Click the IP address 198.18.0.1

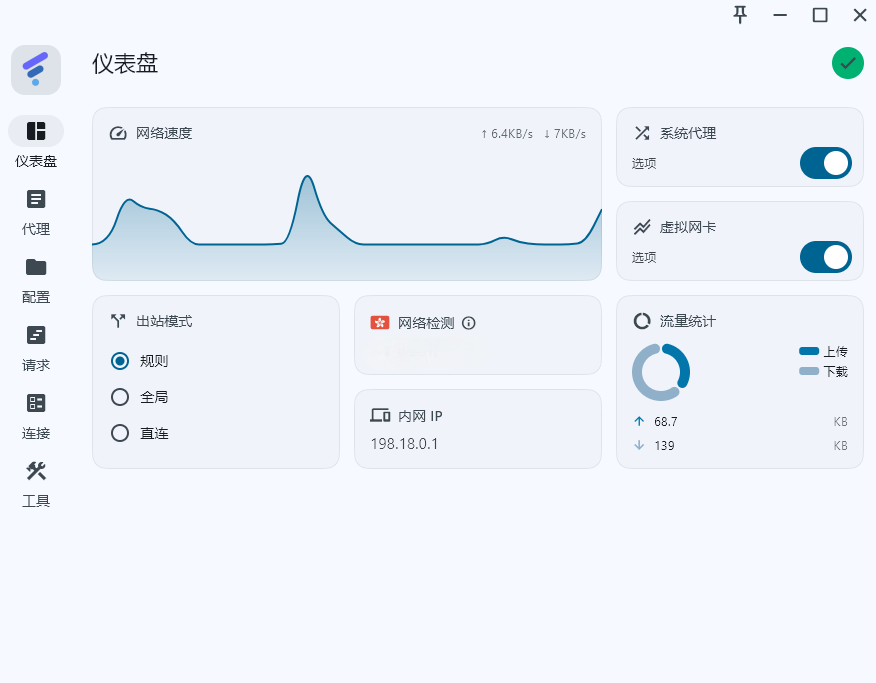(x=404, y=443)
